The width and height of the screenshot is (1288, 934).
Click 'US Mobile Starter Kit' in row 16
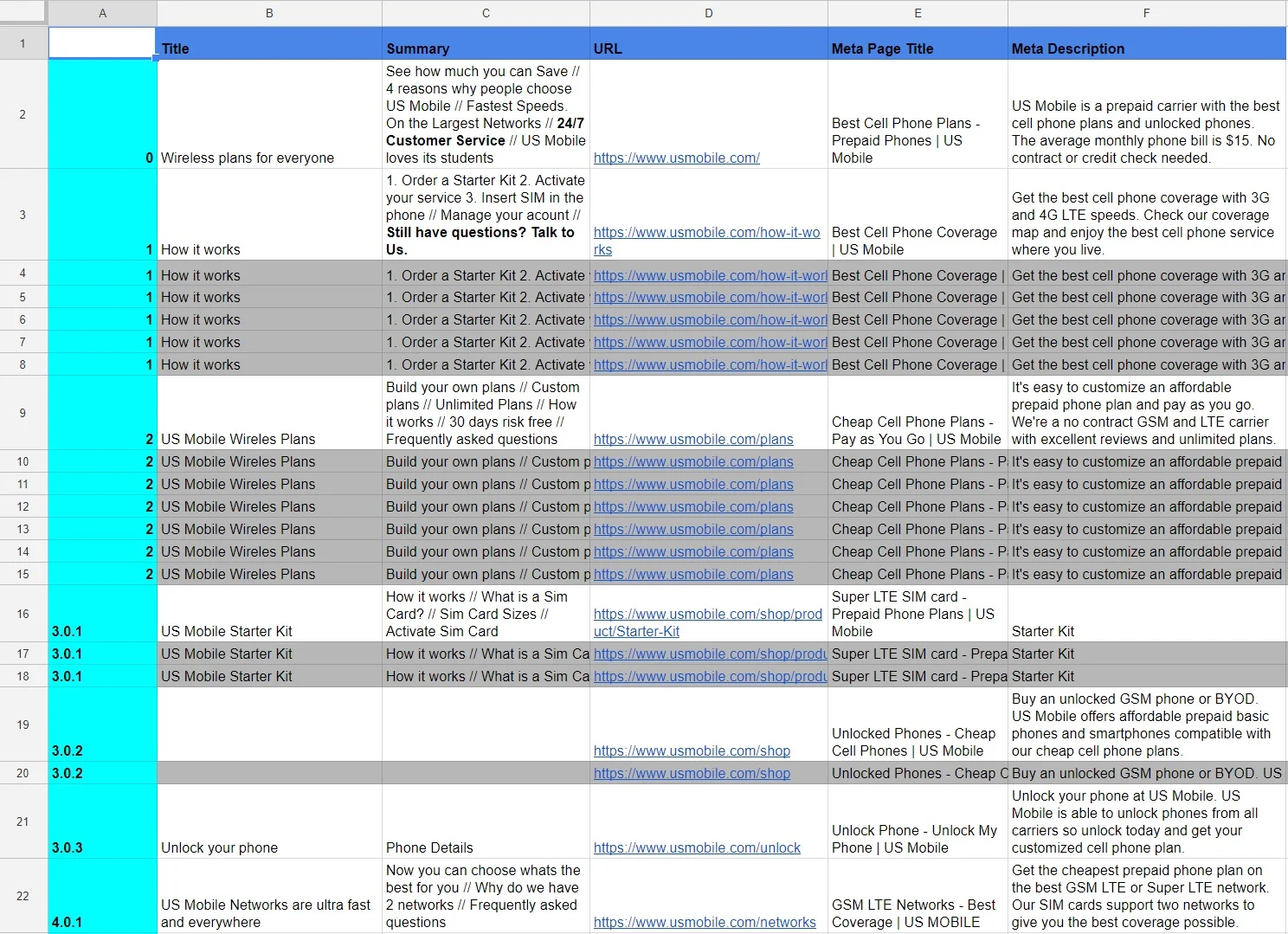[269, 614]
